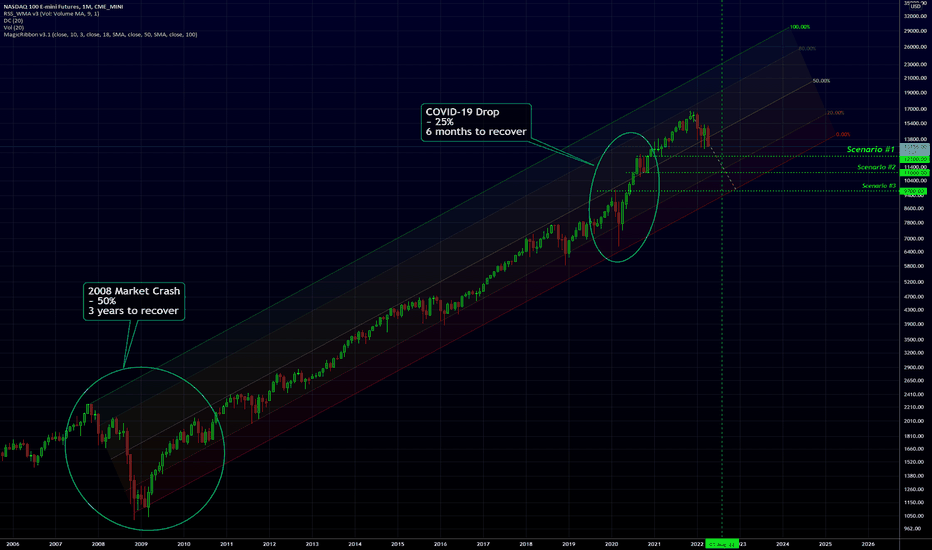The width and height of the screenshot is (932, 550).
Task: Click the green Aug '22 date marker
Action: coord(722,544)
